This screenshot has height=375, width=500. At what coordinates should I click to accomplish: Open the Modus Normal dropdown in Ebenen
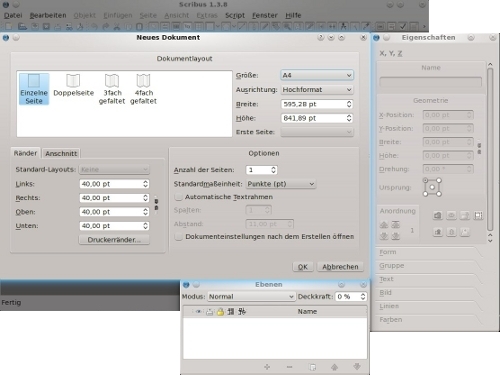251,296
